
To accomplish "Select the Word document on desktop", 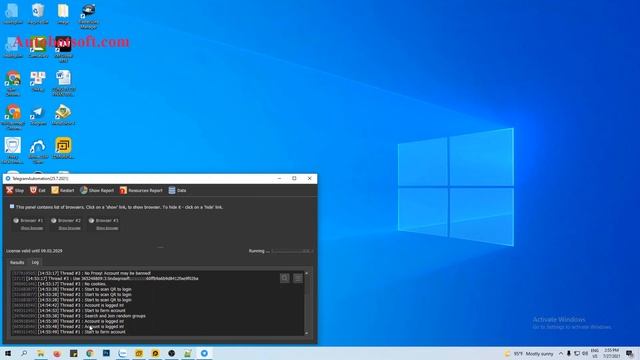I will (x=63, y=83).
